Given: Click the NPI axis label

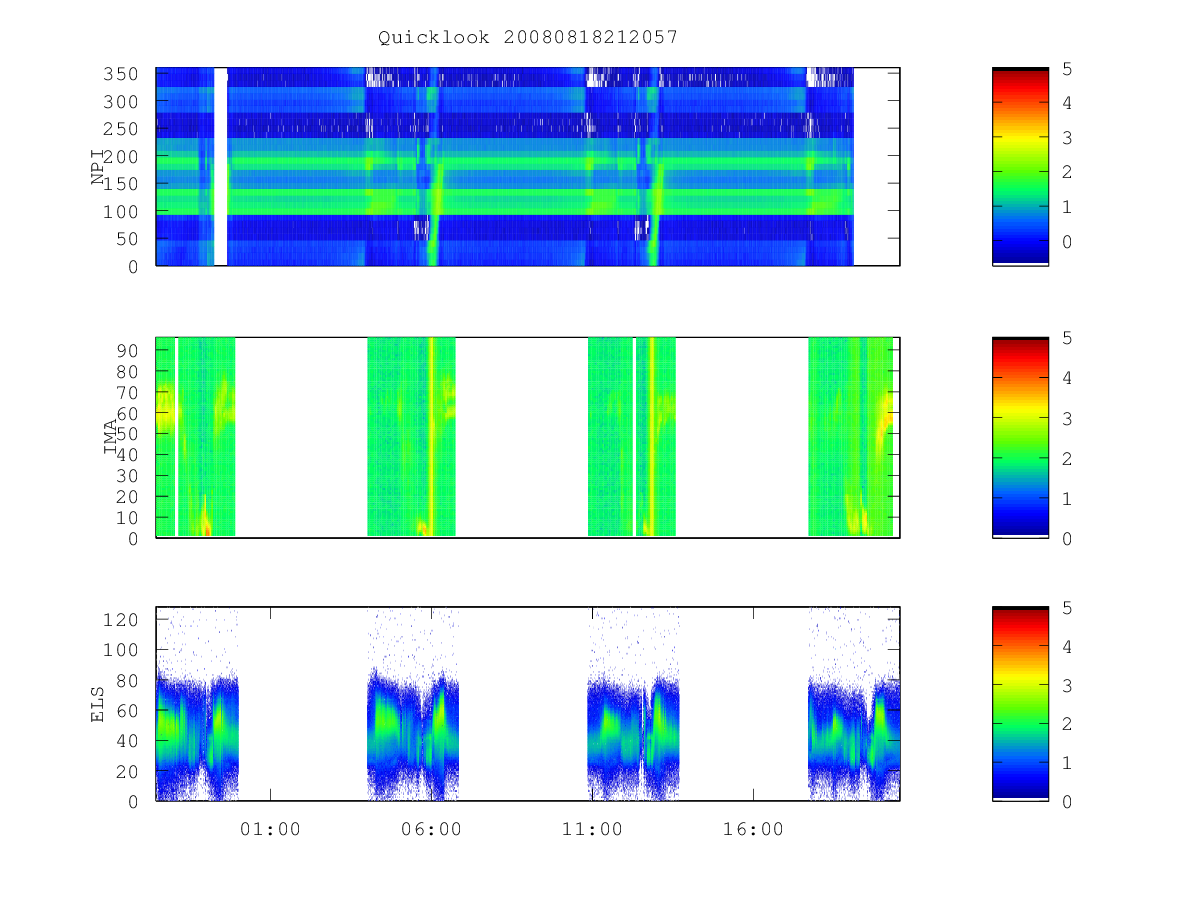Looking at the screenshot, I should pos(98,167).
